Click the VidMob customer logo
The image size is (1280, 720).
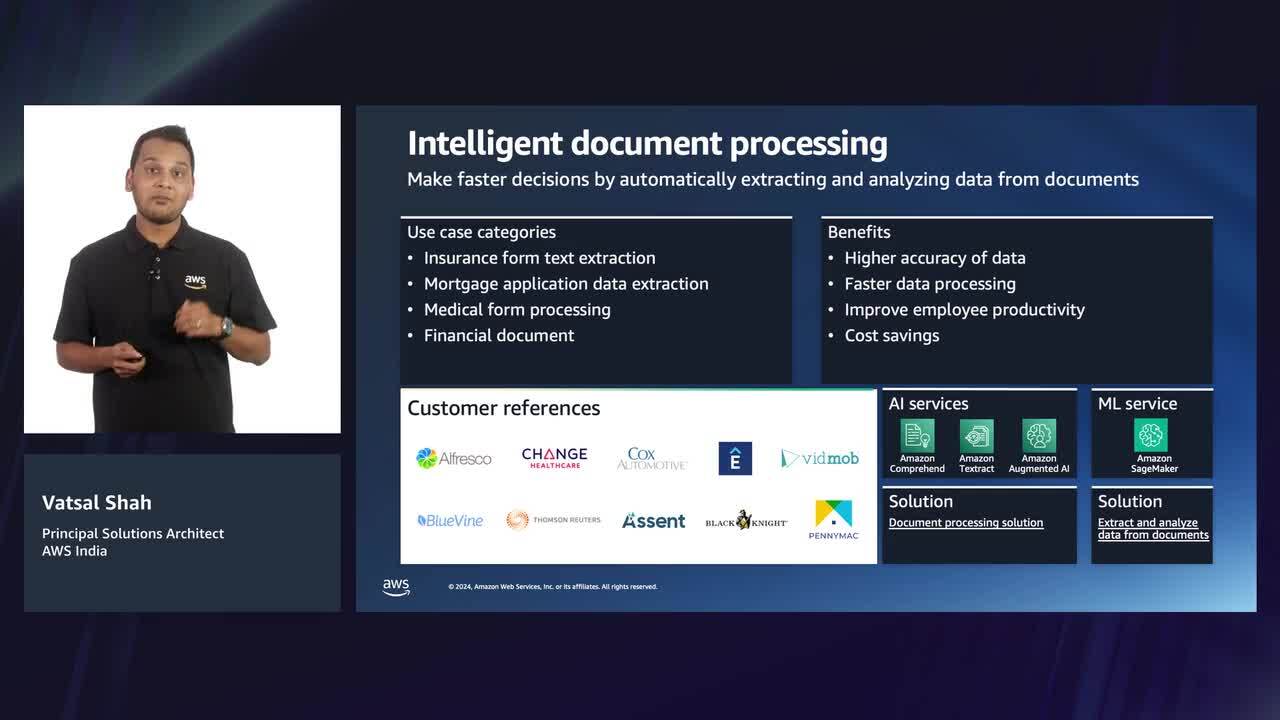820,458
